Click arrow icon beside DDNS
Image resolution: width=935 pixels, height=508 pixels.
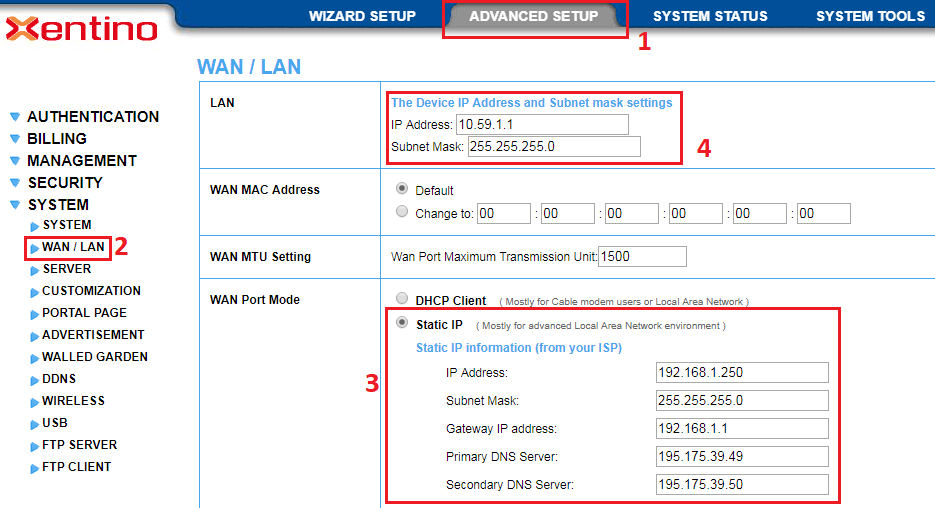point(35,380)
